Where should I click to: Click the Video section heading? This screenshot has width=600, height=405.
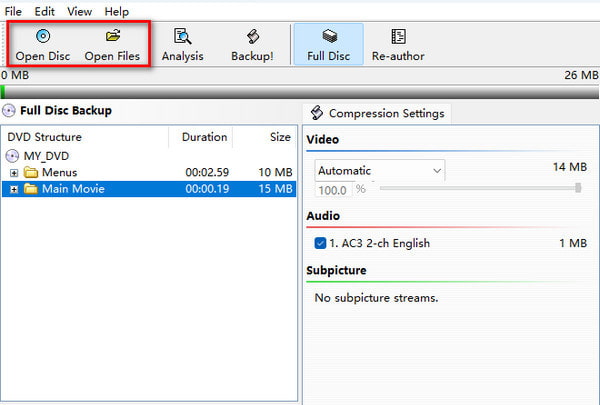(323, 139)
